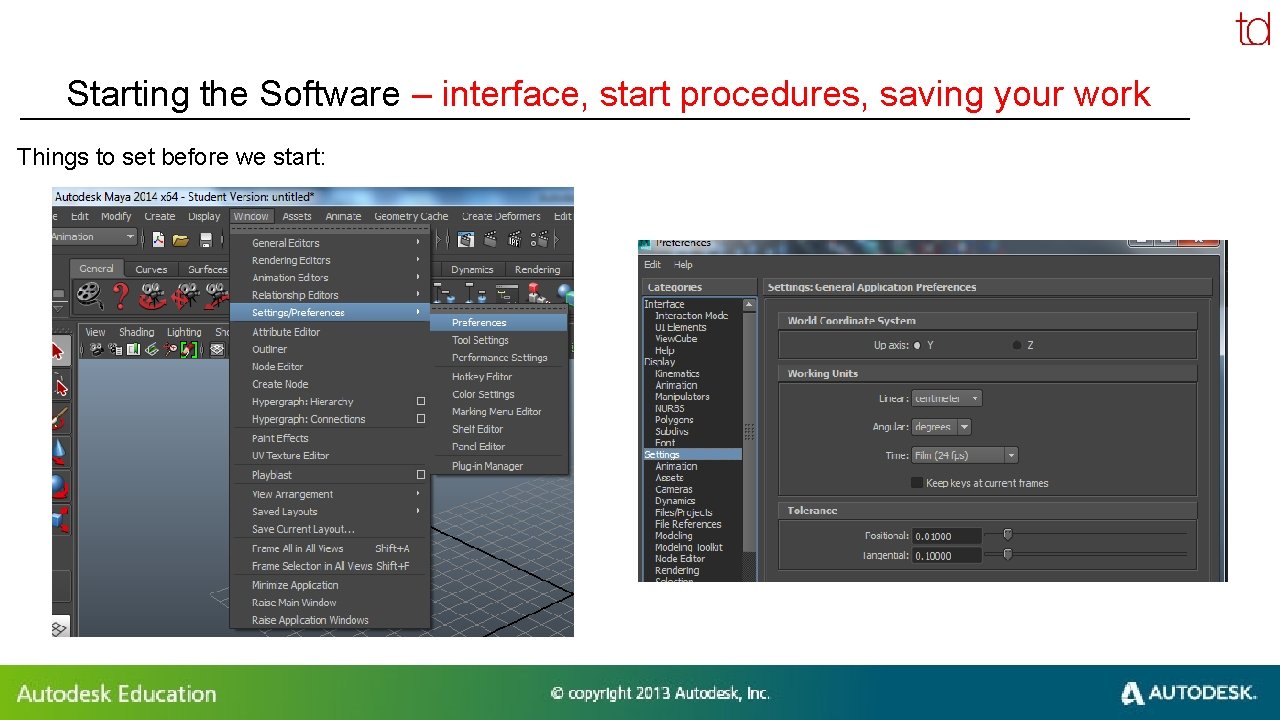
Task: Click the new scene icon in Maya toolbar
Action: click(x=157, y=239)
